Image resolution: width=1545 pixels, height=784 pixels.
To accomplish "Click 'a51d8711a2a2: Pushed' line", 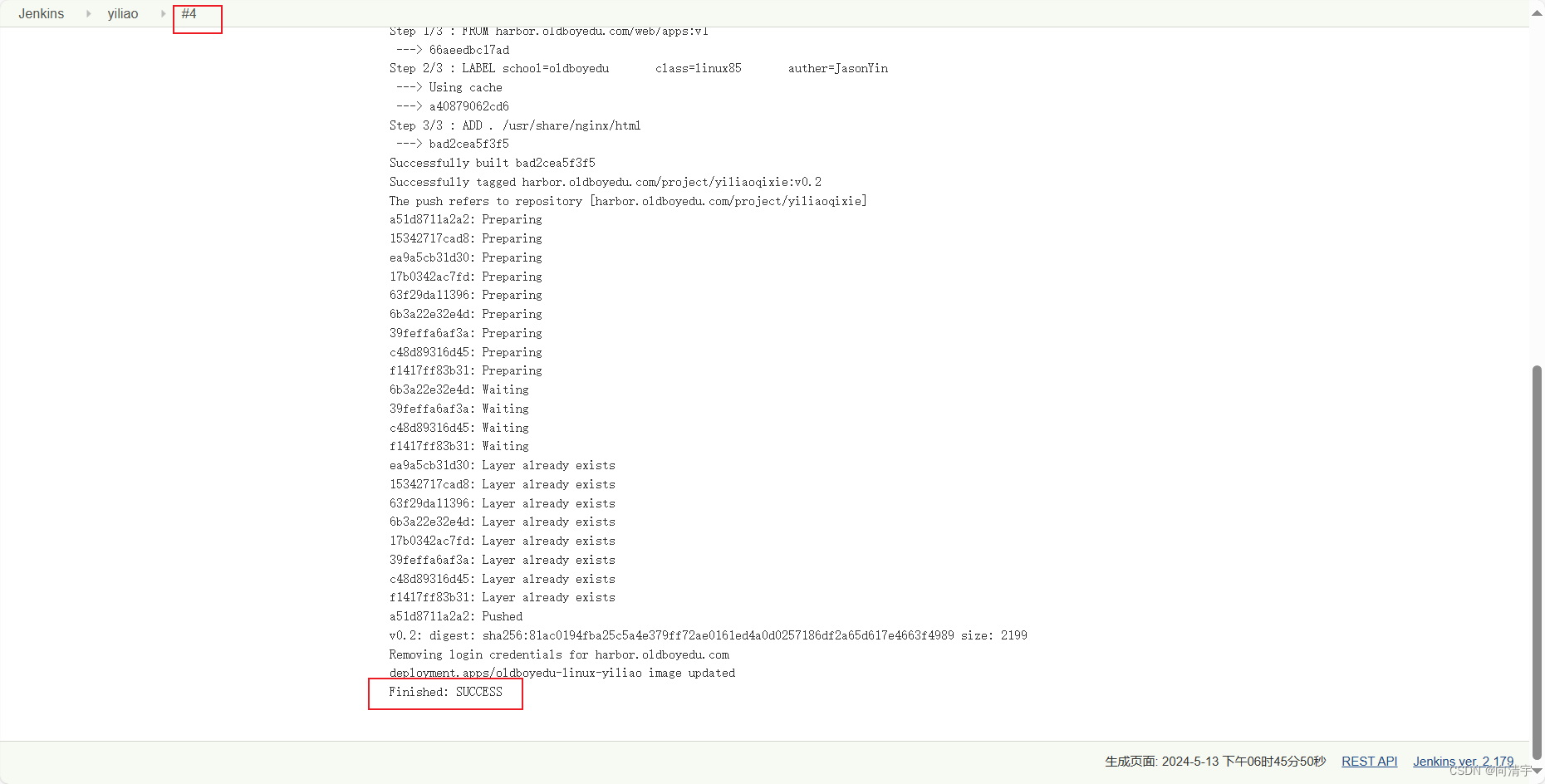I will pos(456,616).
